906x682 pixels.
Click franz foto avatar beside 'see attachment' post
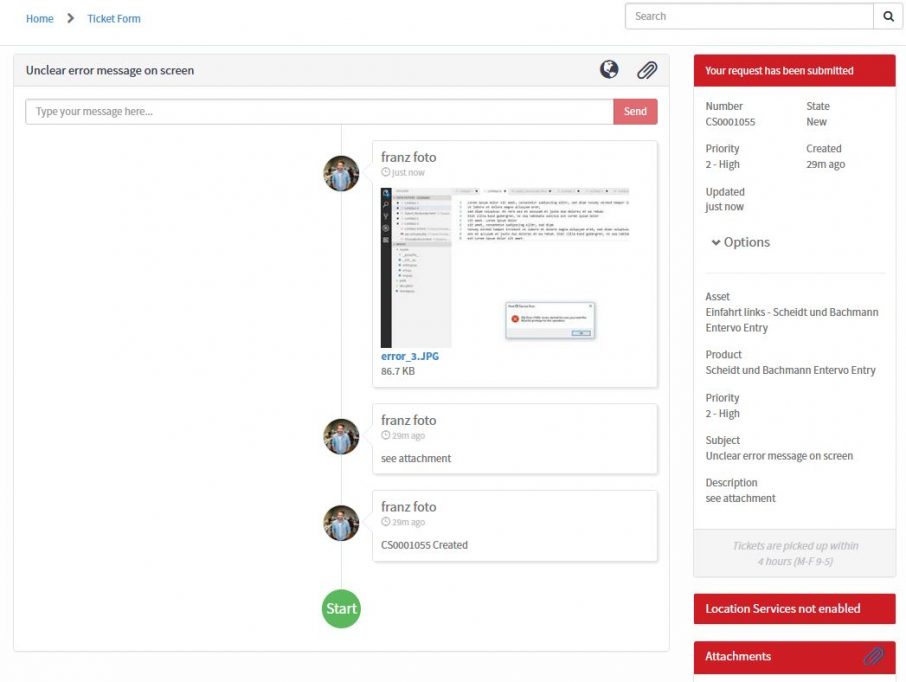341,436
